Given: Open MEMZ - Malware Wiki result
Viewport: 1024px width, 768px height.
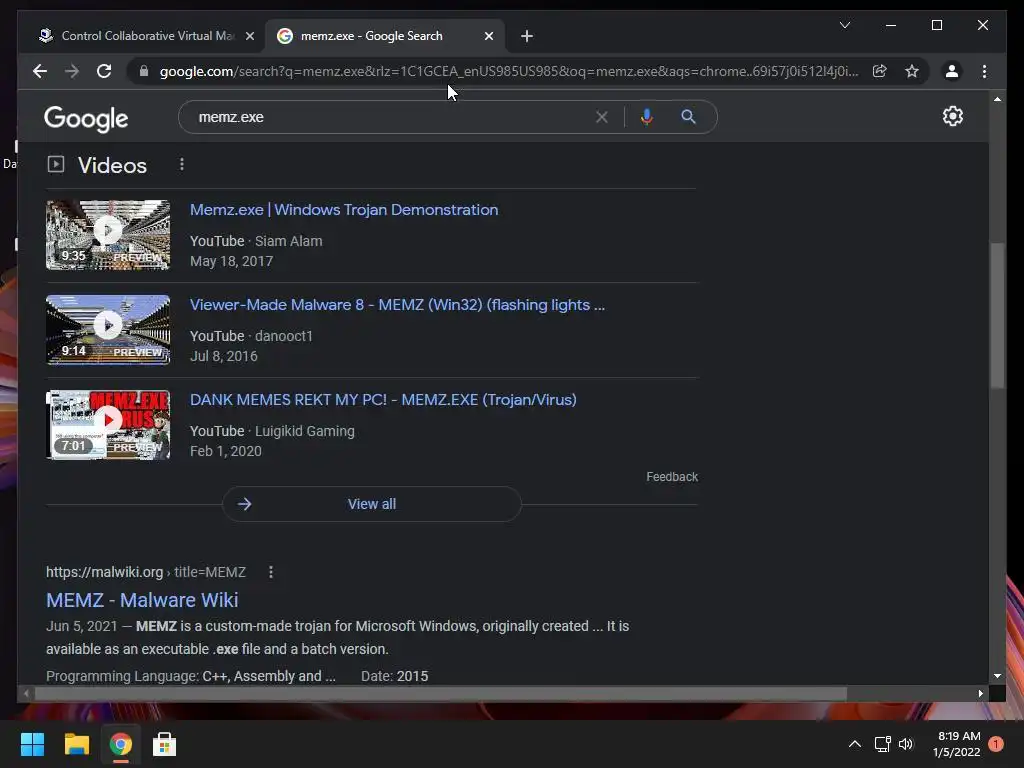Looking at the screenshot, I should pyautogui.click(x=142, y=600).
